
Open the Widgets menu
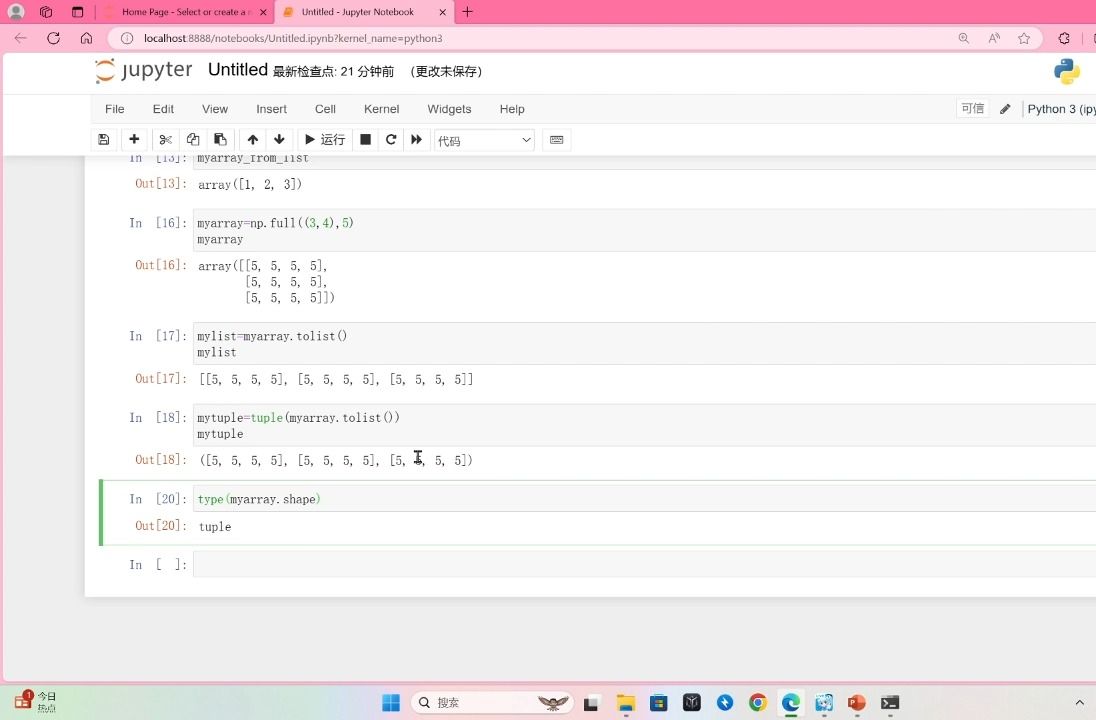(449, 109)
